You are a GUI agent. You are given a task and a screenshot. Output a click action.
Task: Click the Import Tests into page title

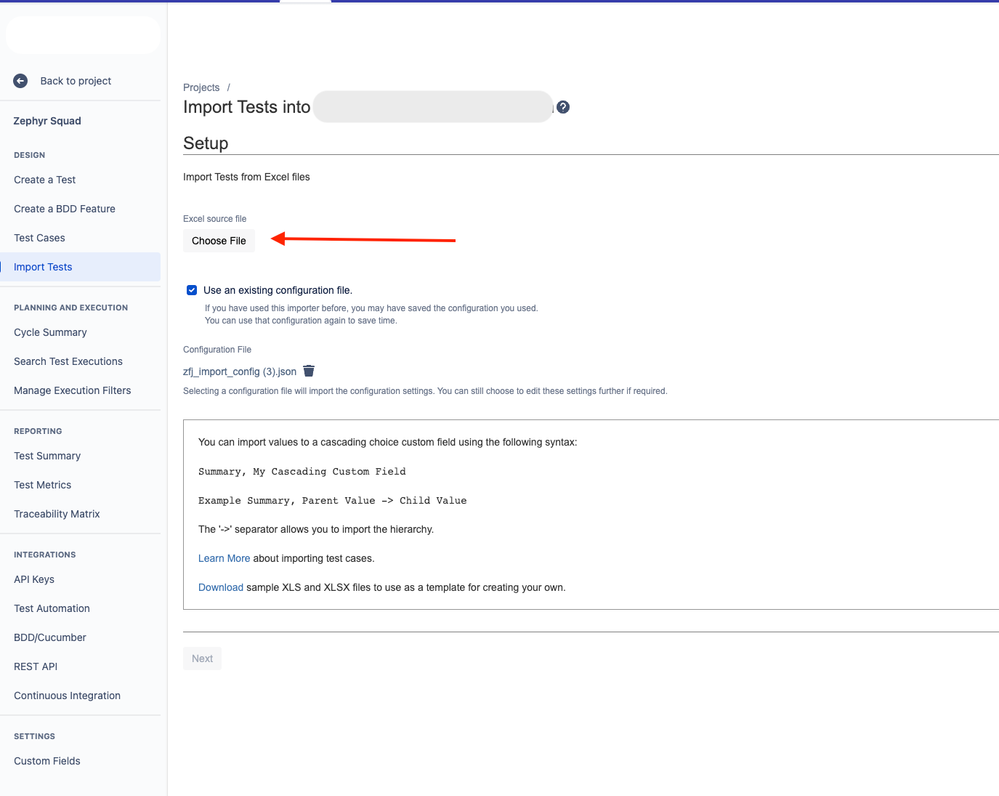[247, 107]
